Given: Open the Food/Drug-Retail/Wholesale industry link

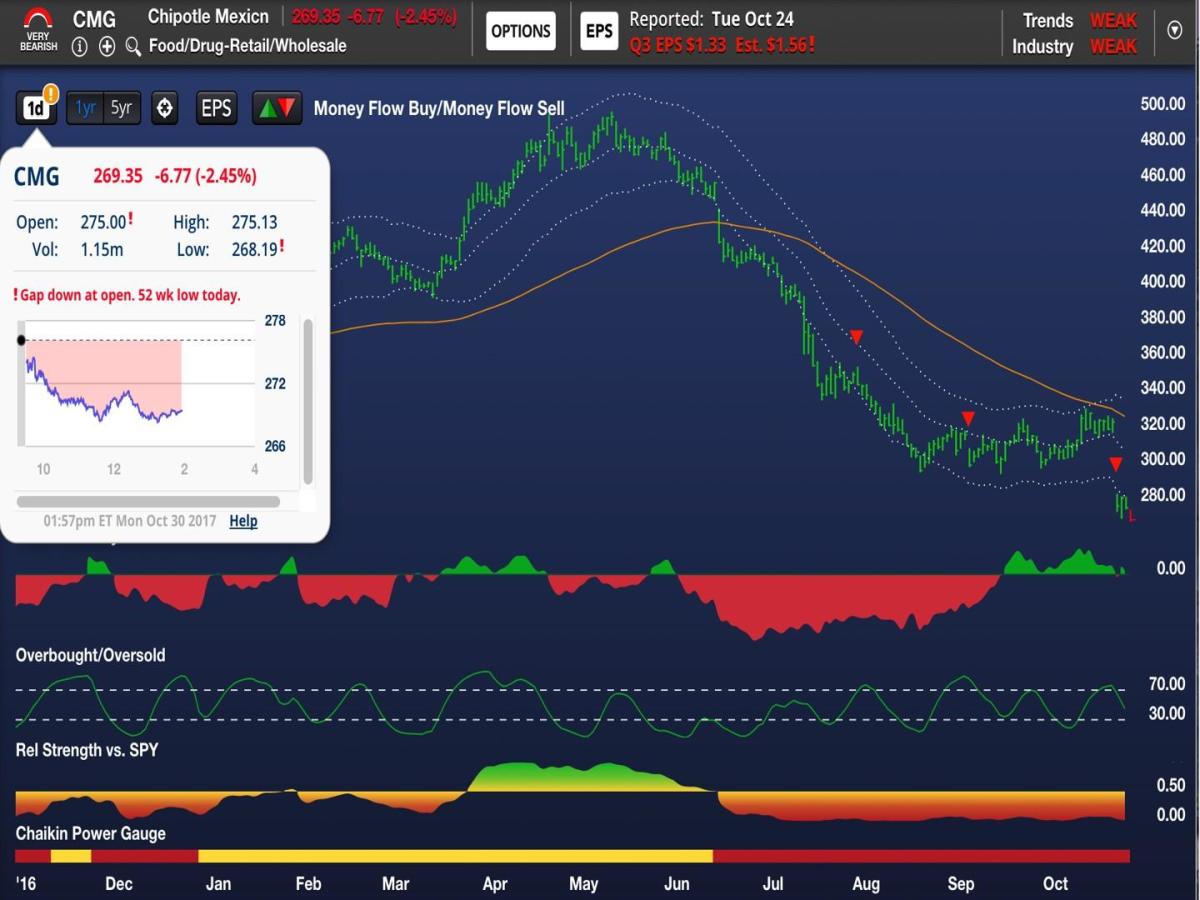Looking at the screenshot, I should [x=247, y=46].
